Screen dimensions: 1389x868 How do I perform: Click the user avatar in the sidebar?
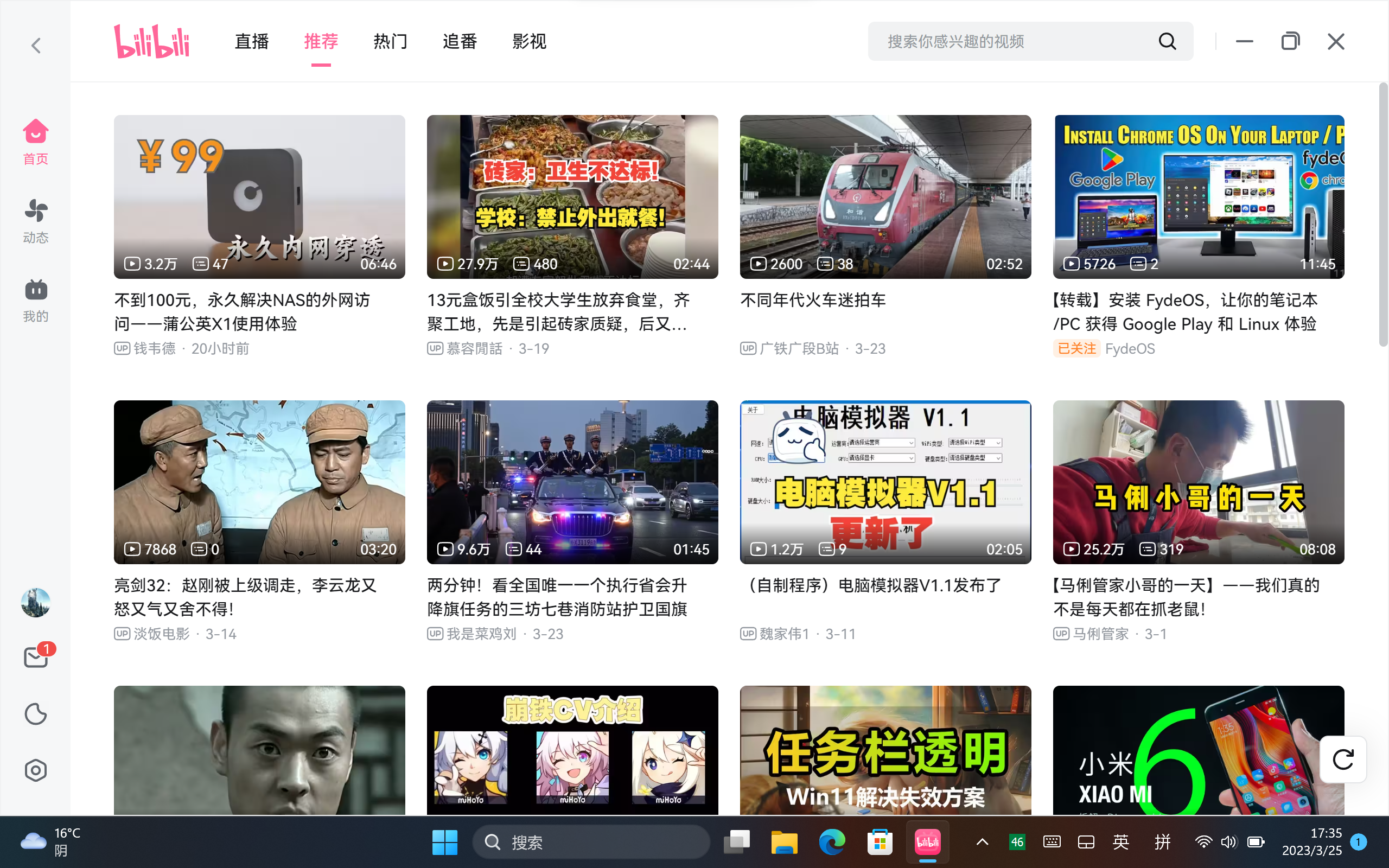pyautogui.click(x=36, y=603)
